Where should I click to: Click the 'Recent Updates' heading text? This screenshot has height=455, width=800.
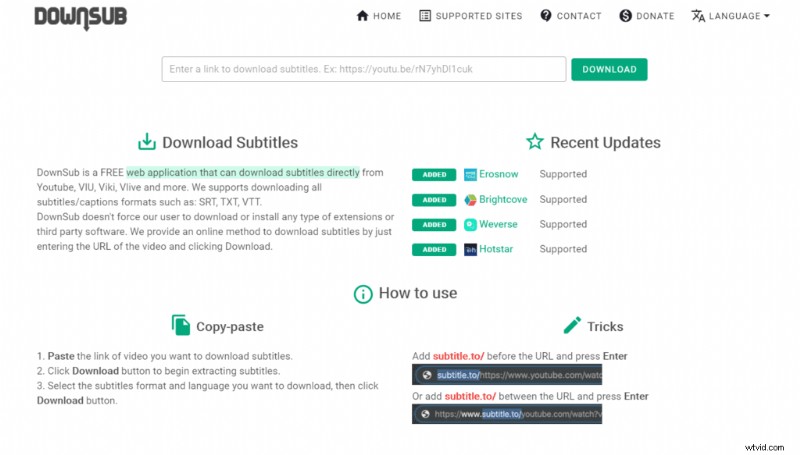point(606,142)
